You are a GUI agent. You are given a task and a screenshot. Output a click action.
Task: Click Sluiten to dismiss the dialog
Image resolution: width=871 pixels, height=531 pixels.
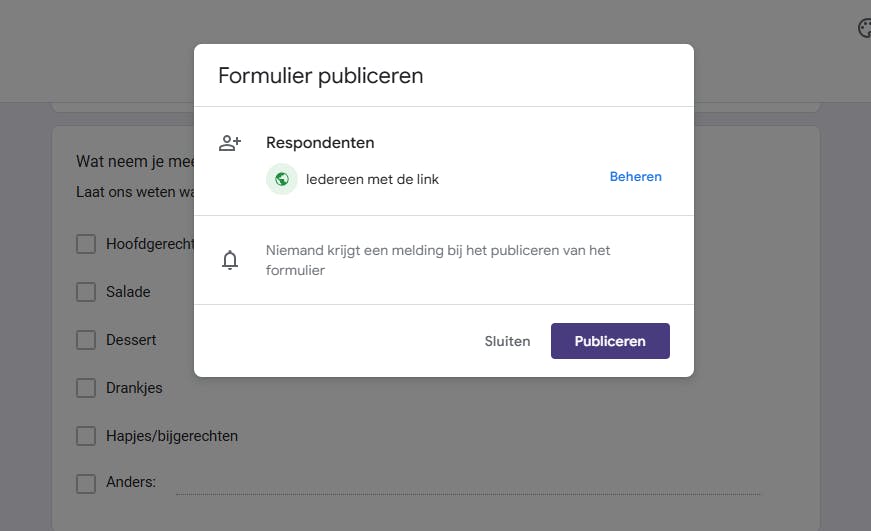tap(507, 341)
